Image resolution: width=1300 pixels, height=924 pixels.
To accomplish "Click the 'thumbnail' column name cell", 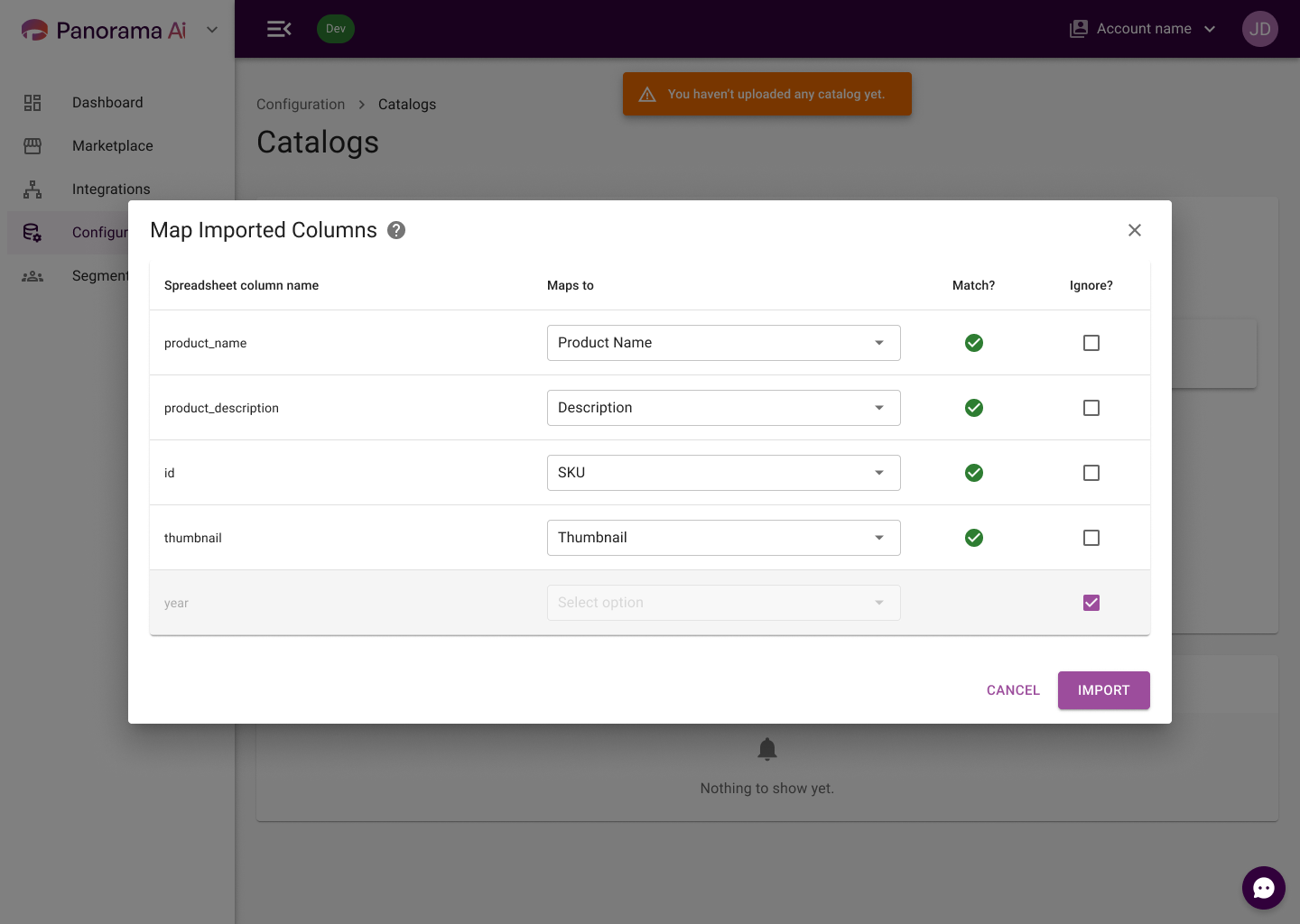I will (192, 538).
